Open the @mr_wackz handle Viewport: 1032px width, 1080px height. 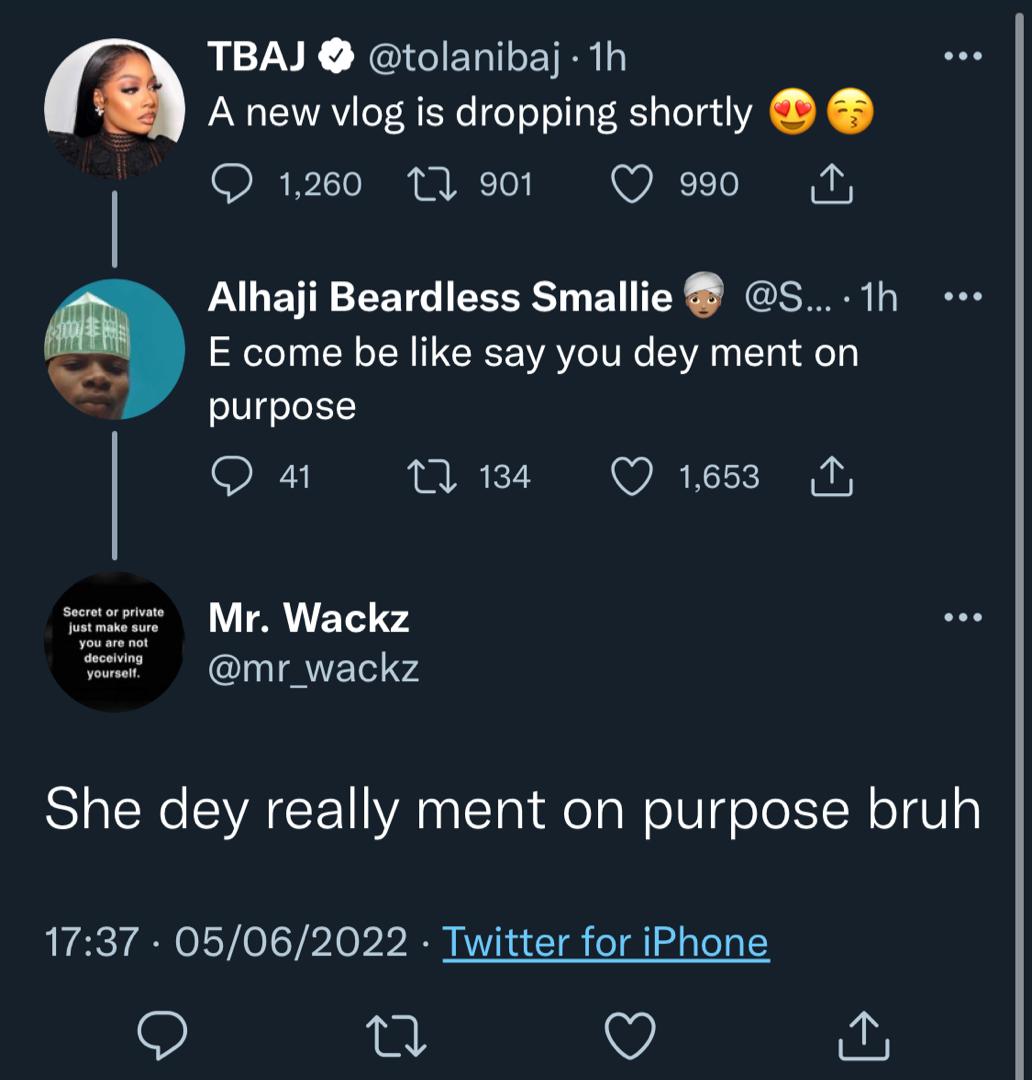pyautogui.click(x=313, y=667)
